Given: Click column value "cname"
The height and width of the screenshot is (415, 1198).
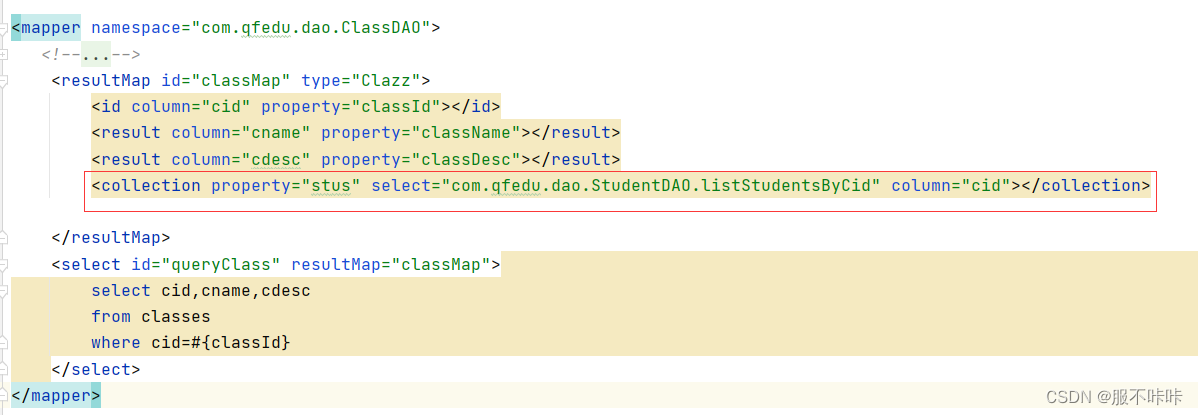Looking at the screenshot, I should pos(275,133).
